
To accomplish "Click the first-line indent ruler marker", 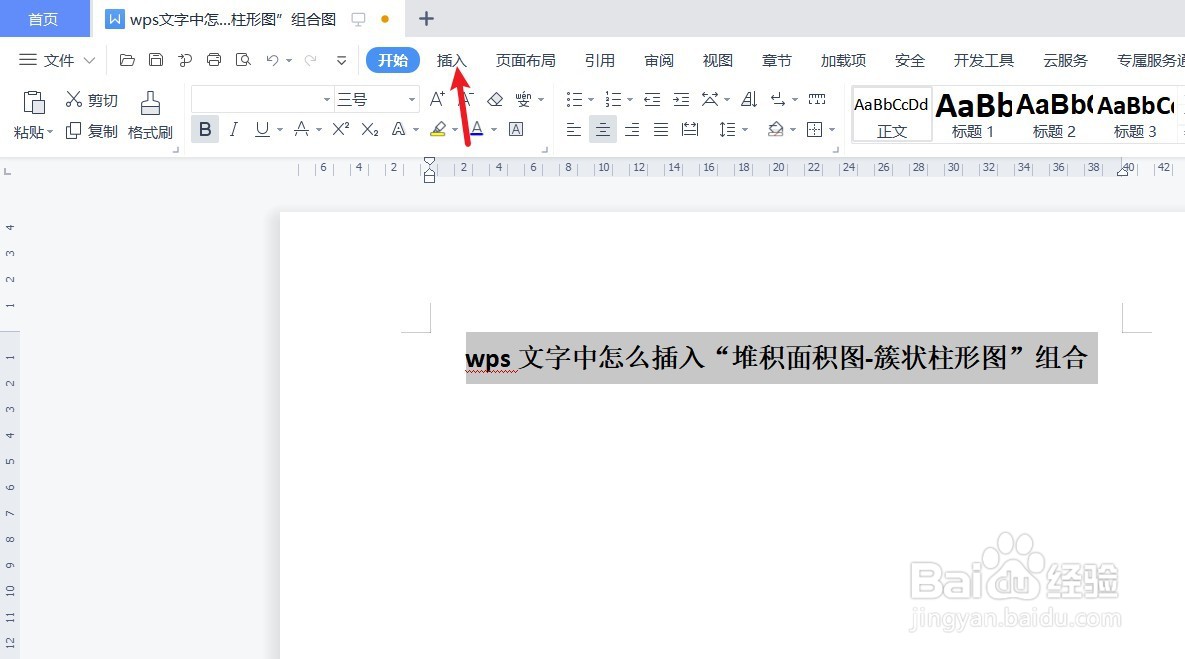I will (429, 162).
